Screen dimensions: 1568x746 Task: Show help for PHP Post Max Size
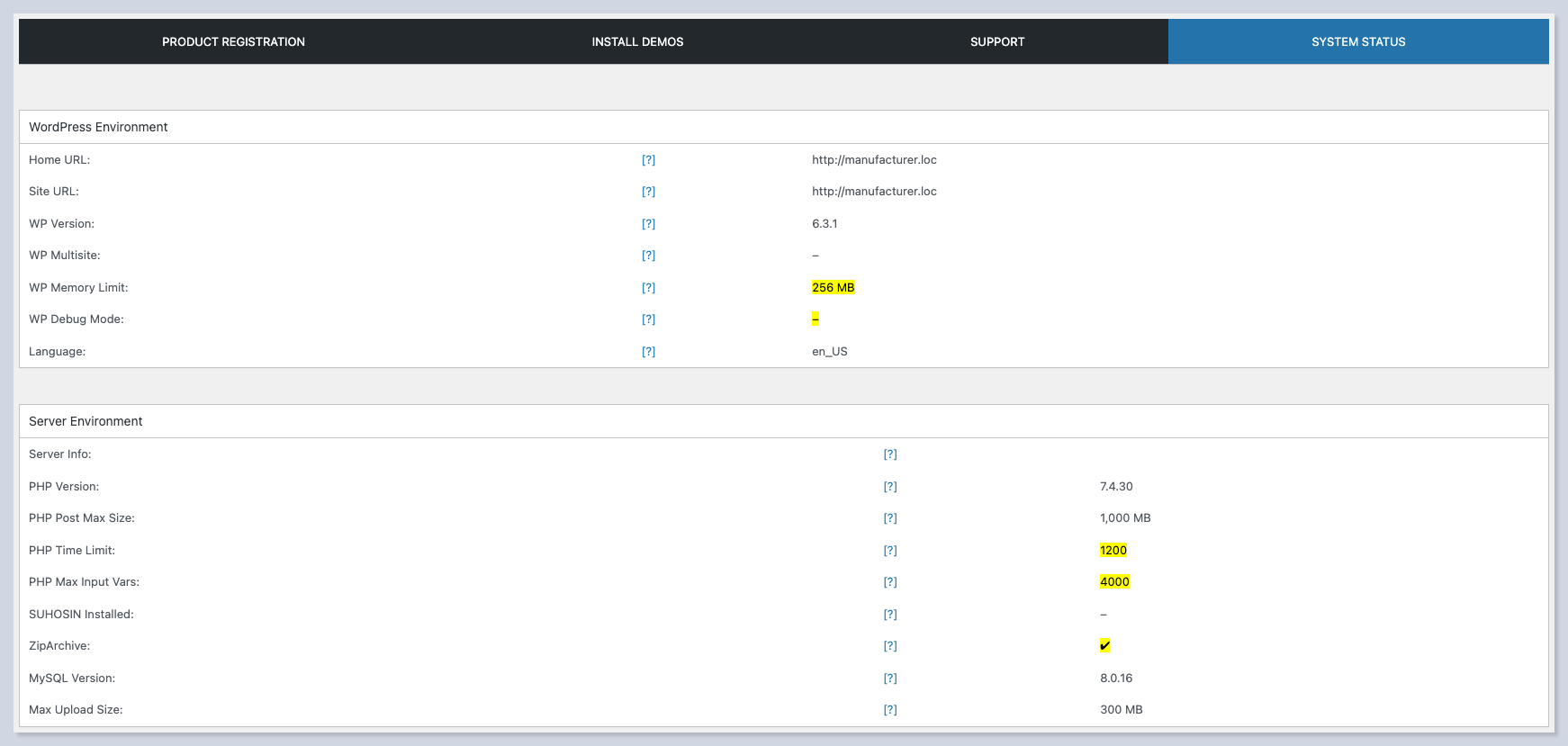coord(890,518)
